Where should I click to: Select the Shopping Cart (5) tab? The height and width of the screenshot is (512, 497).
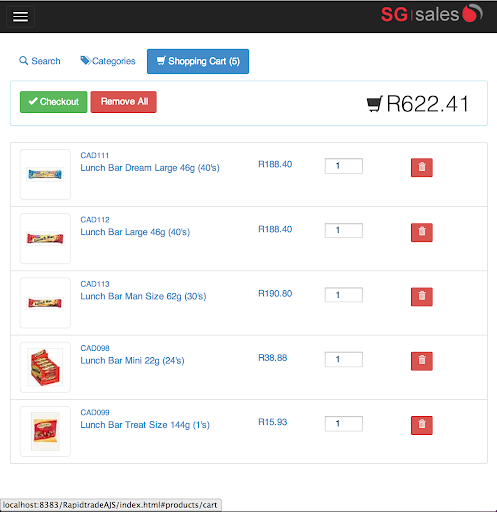coord(198,61)
